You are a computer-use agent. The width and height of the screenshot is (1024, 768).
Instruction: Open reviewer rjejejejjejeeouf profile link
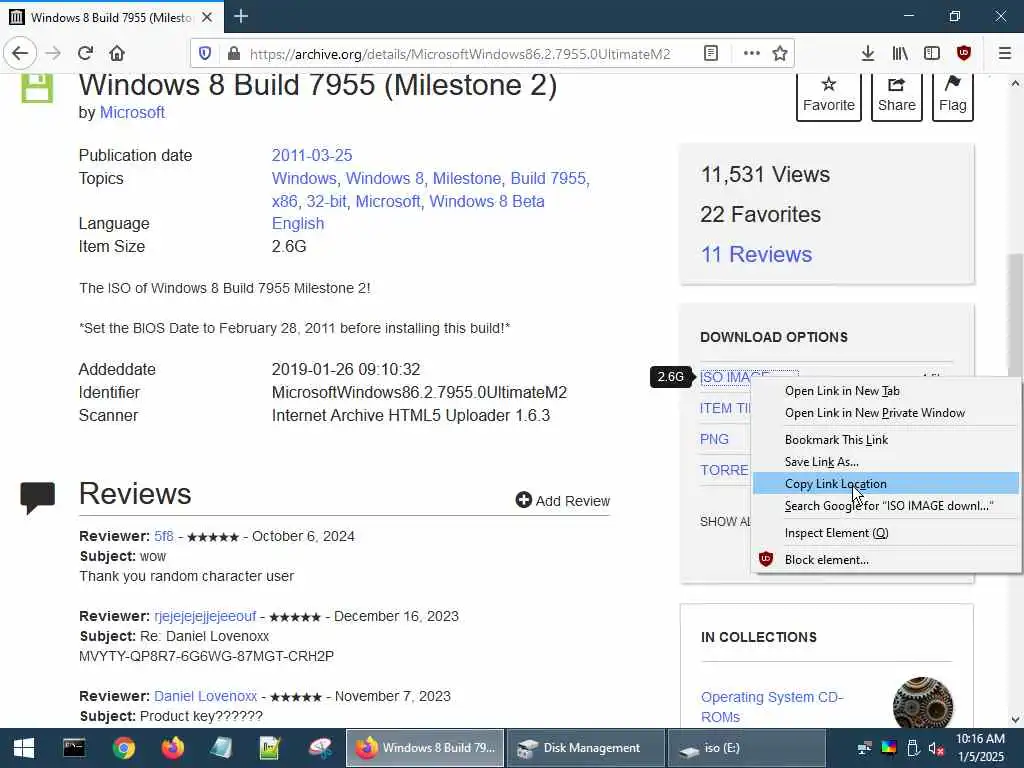(205, 616)
